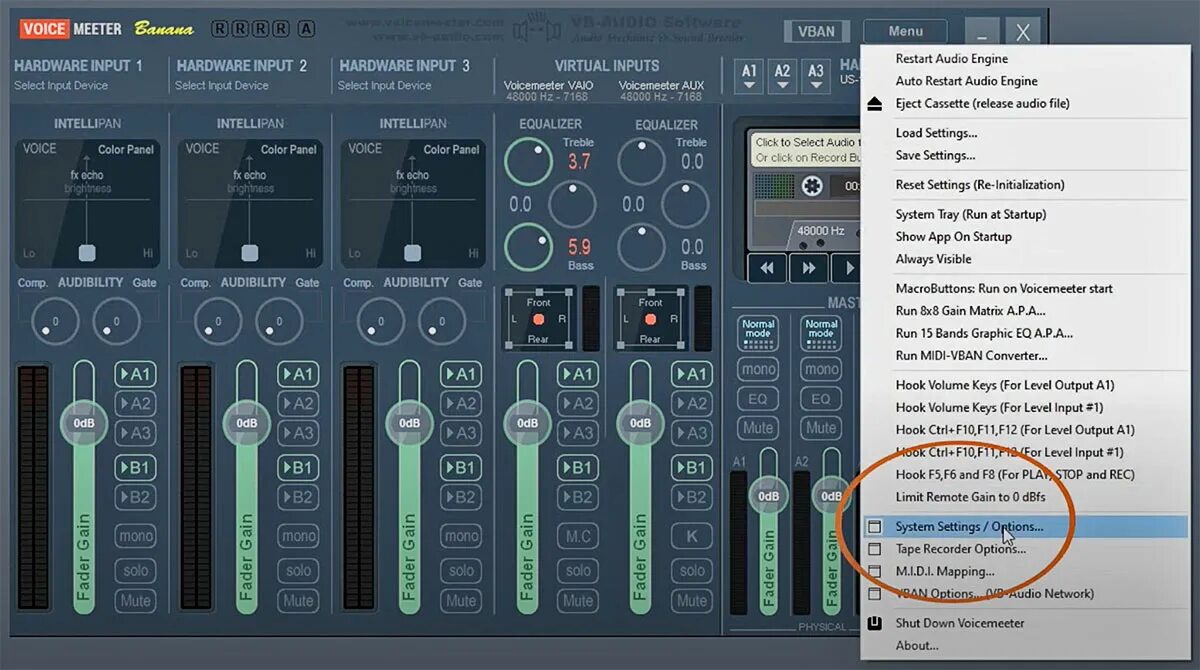Click the Comp knob on Hardware Input 2

pos(218,321)
